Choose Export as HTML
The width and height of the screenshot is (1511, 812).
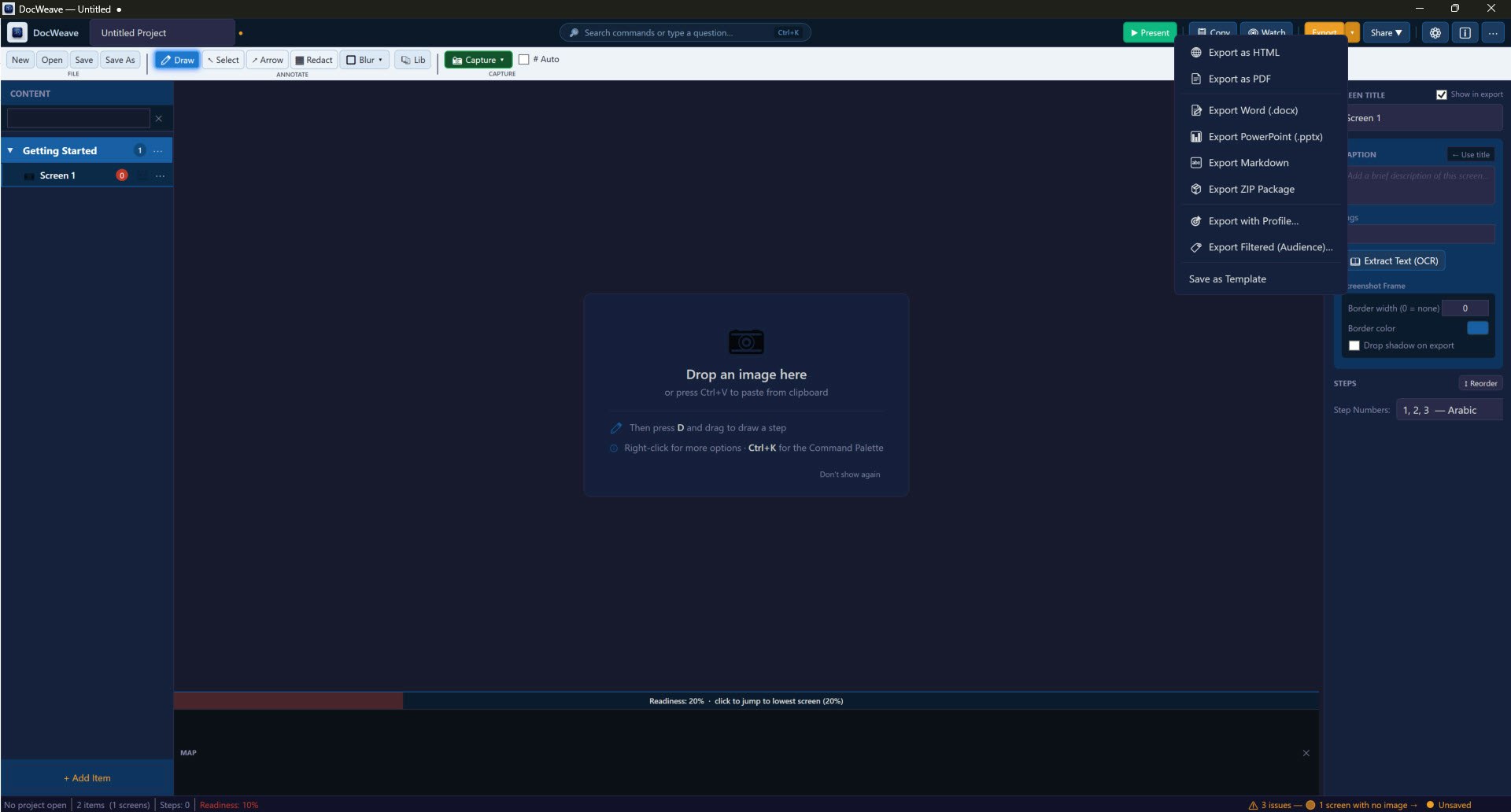point(1261,53)
